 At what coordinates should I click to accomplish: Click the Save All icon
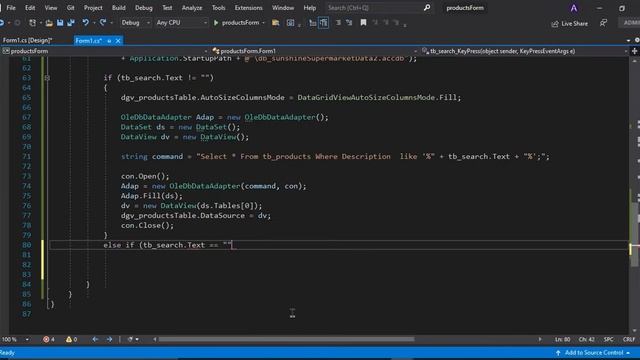pyautogui.click(x=71, y=23)
